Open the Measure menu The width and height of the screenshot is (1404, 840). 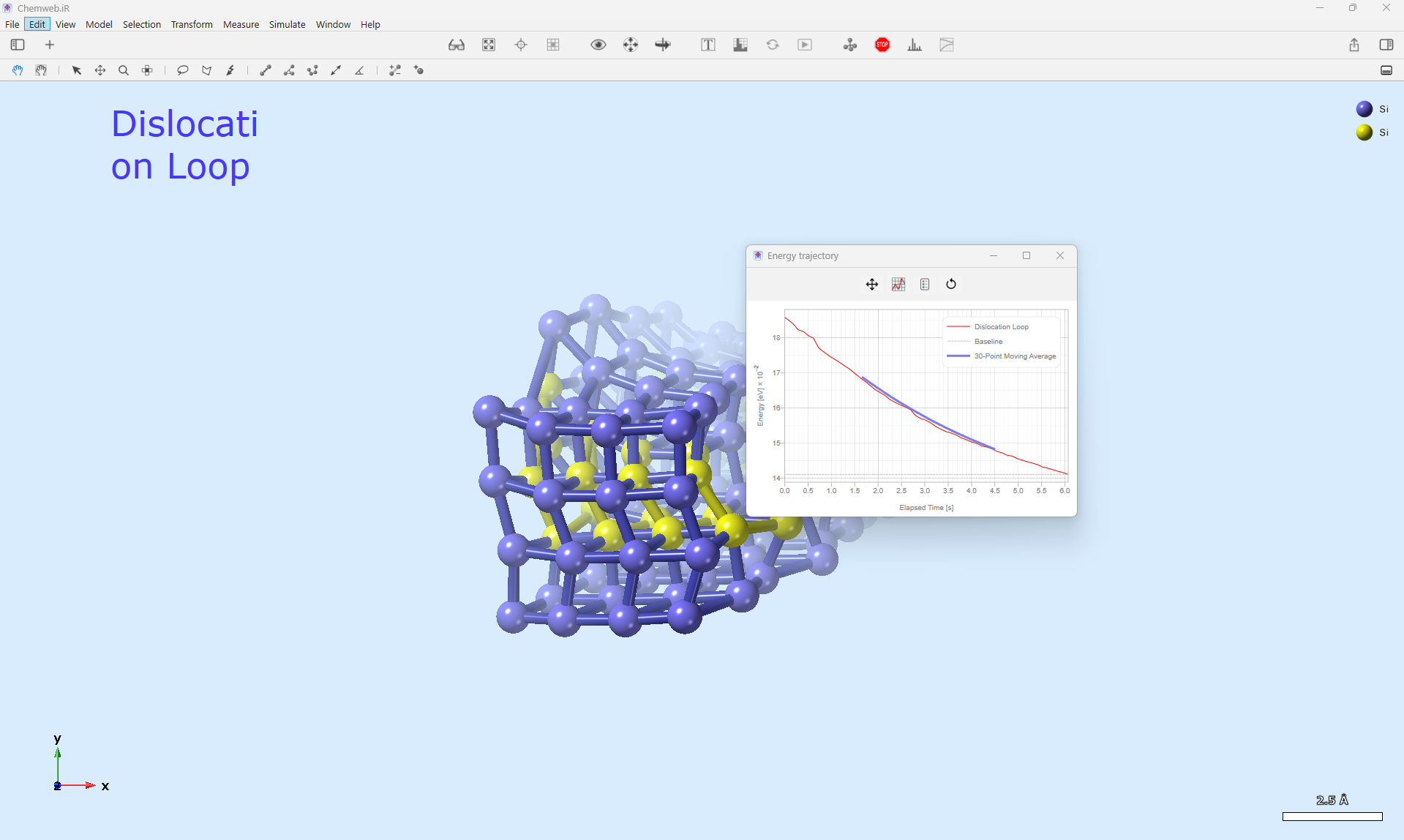point(241,24)
